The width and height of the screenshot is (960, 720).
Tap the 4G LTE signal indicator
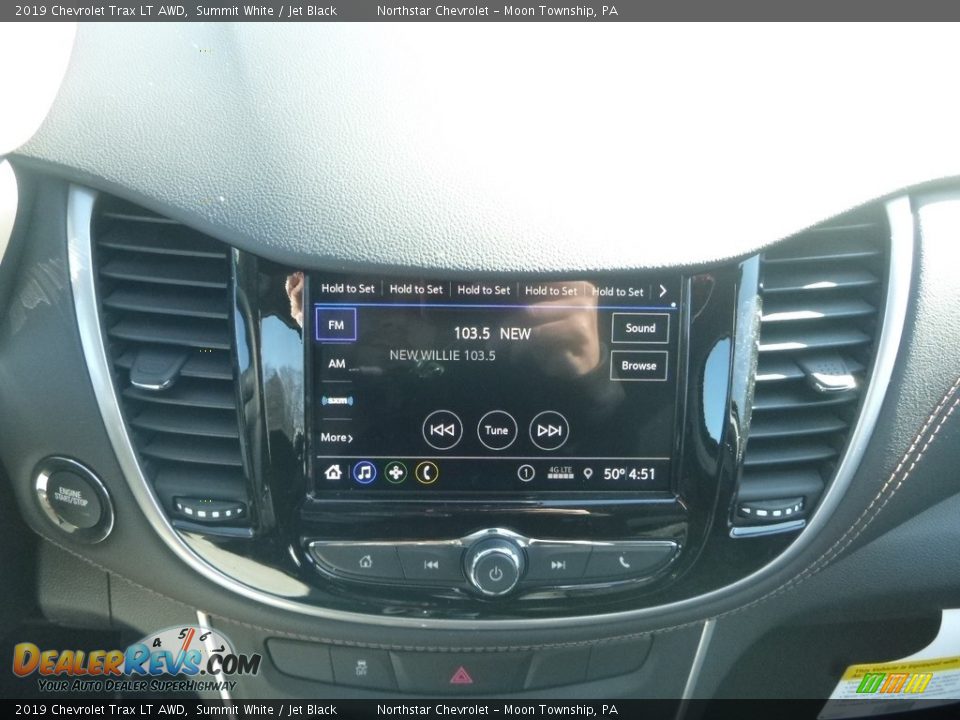click(x=560, y=471)
